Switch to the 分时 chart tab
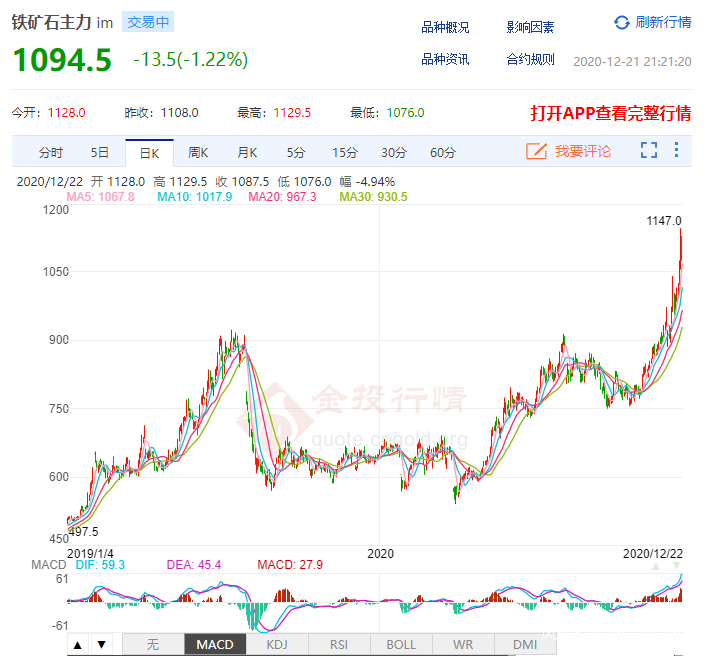709x656 pixels. tap(50, 153)
